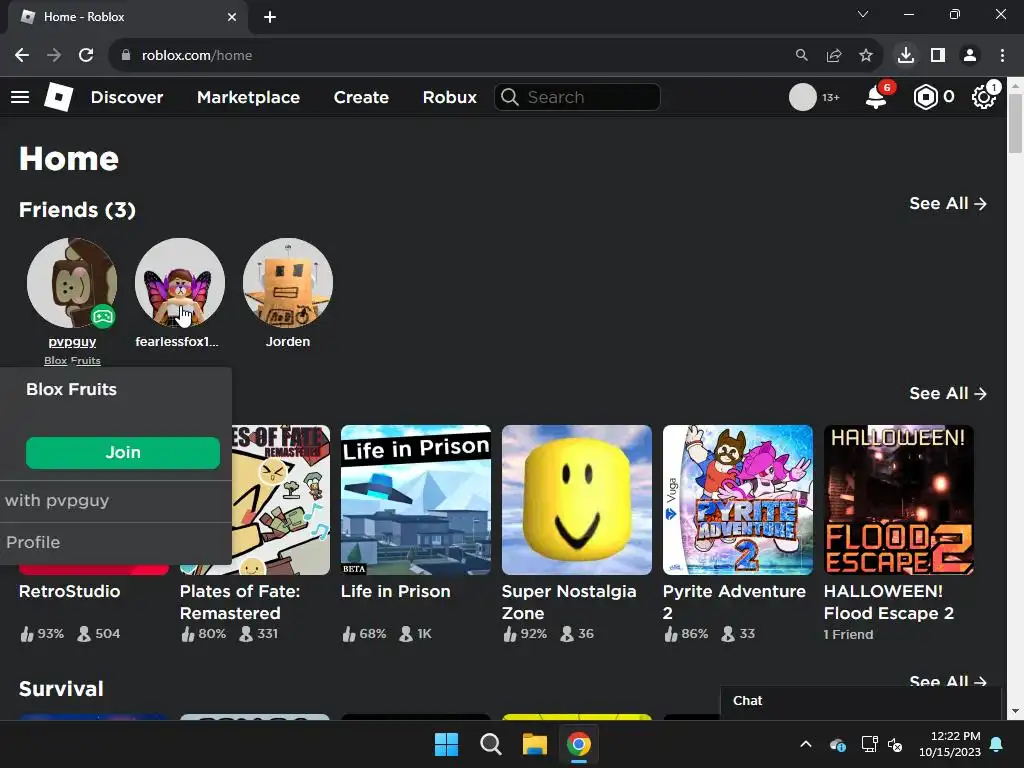Click 'Blox Fruits' popup heading

[x=71, y=389]
